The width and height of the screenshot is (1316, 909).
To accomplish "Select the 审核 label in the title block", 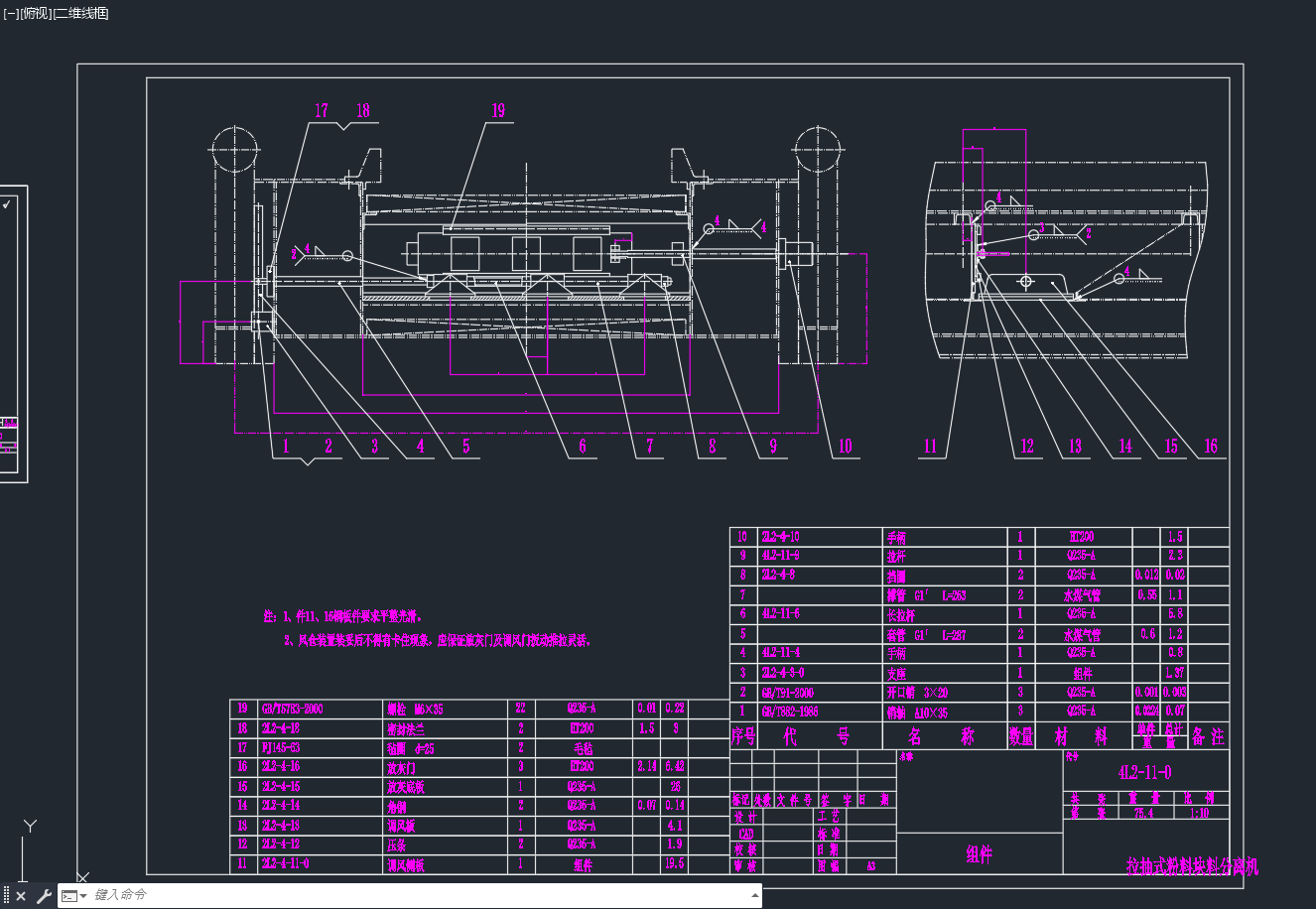I will point(745,865).
